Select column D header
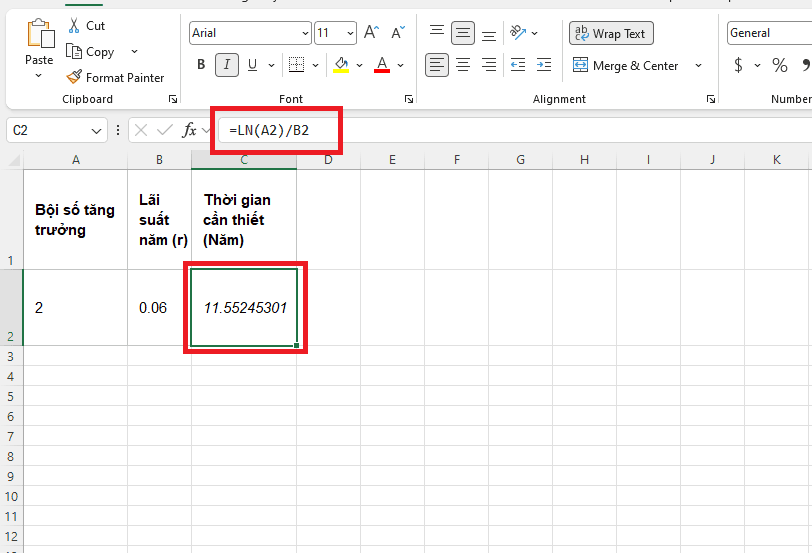 point(328,160)
